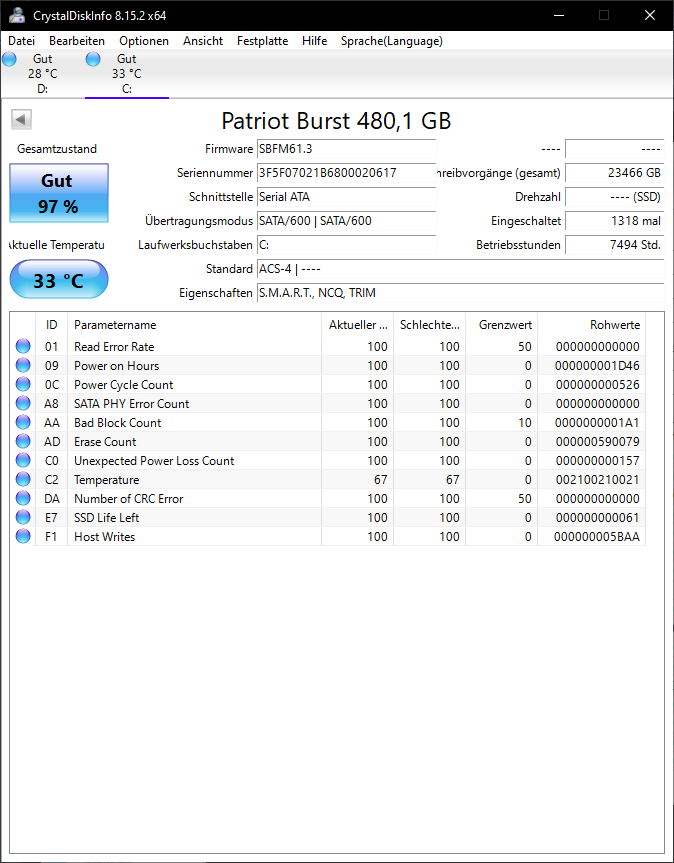Select the C: drive status orb
Image resolution: width=674 pixels, height=863 pixels.
(93, 59)
